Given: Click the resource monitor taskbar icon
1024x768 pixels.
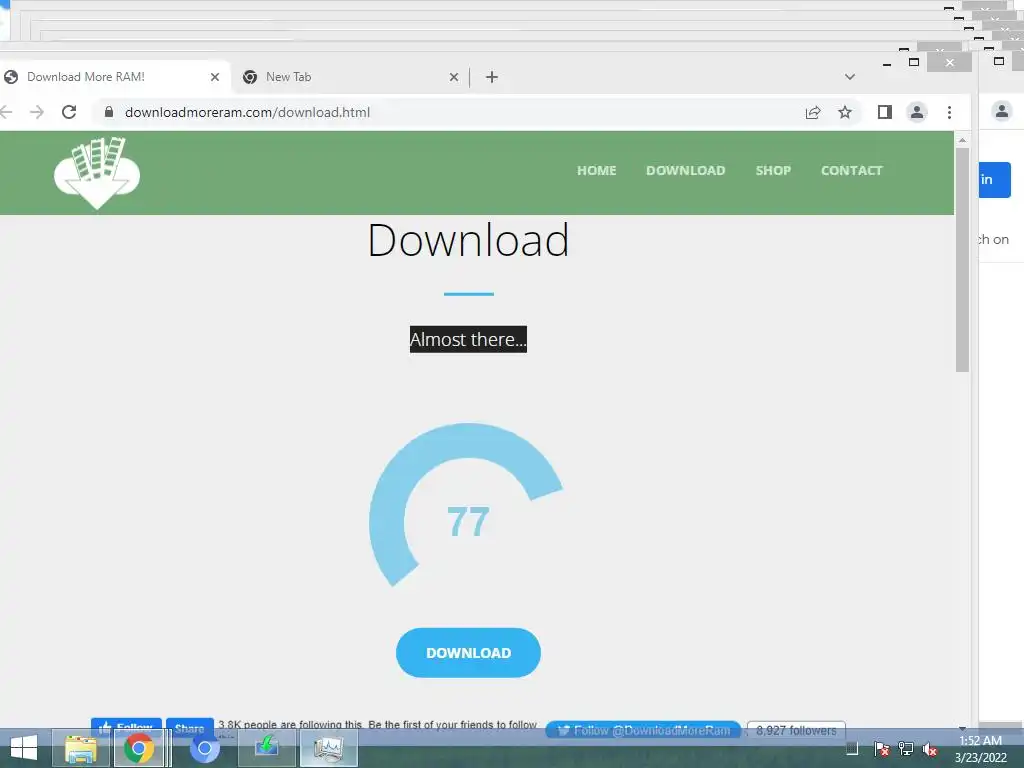Looking at the screenshot, I should (x=328, y=748).
